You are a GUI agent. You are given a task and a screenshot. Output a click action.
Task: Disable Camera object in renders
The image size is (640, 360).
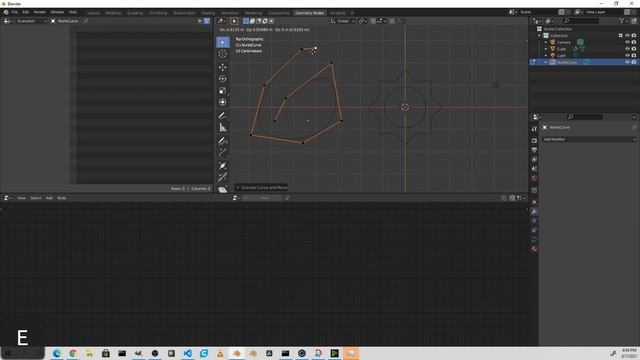[x=634, y=42]
